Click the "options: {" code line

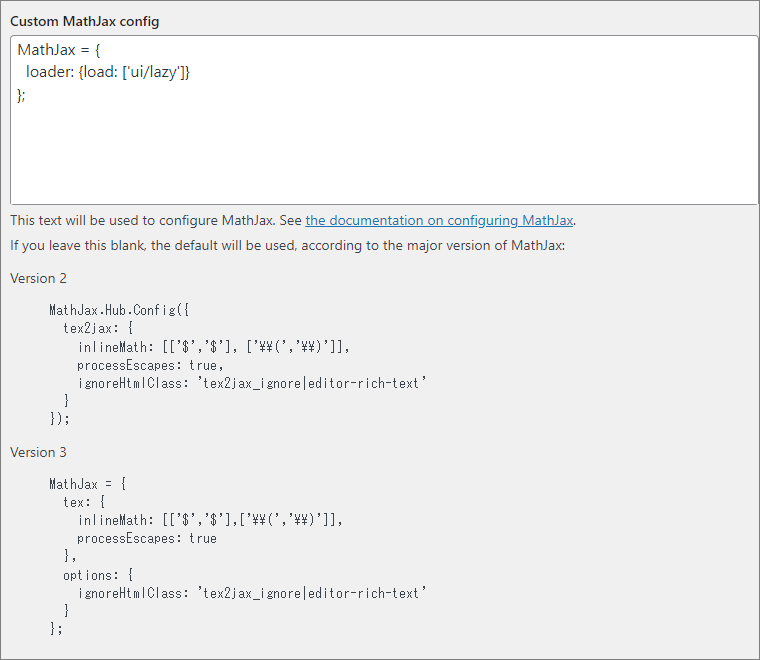97,575
